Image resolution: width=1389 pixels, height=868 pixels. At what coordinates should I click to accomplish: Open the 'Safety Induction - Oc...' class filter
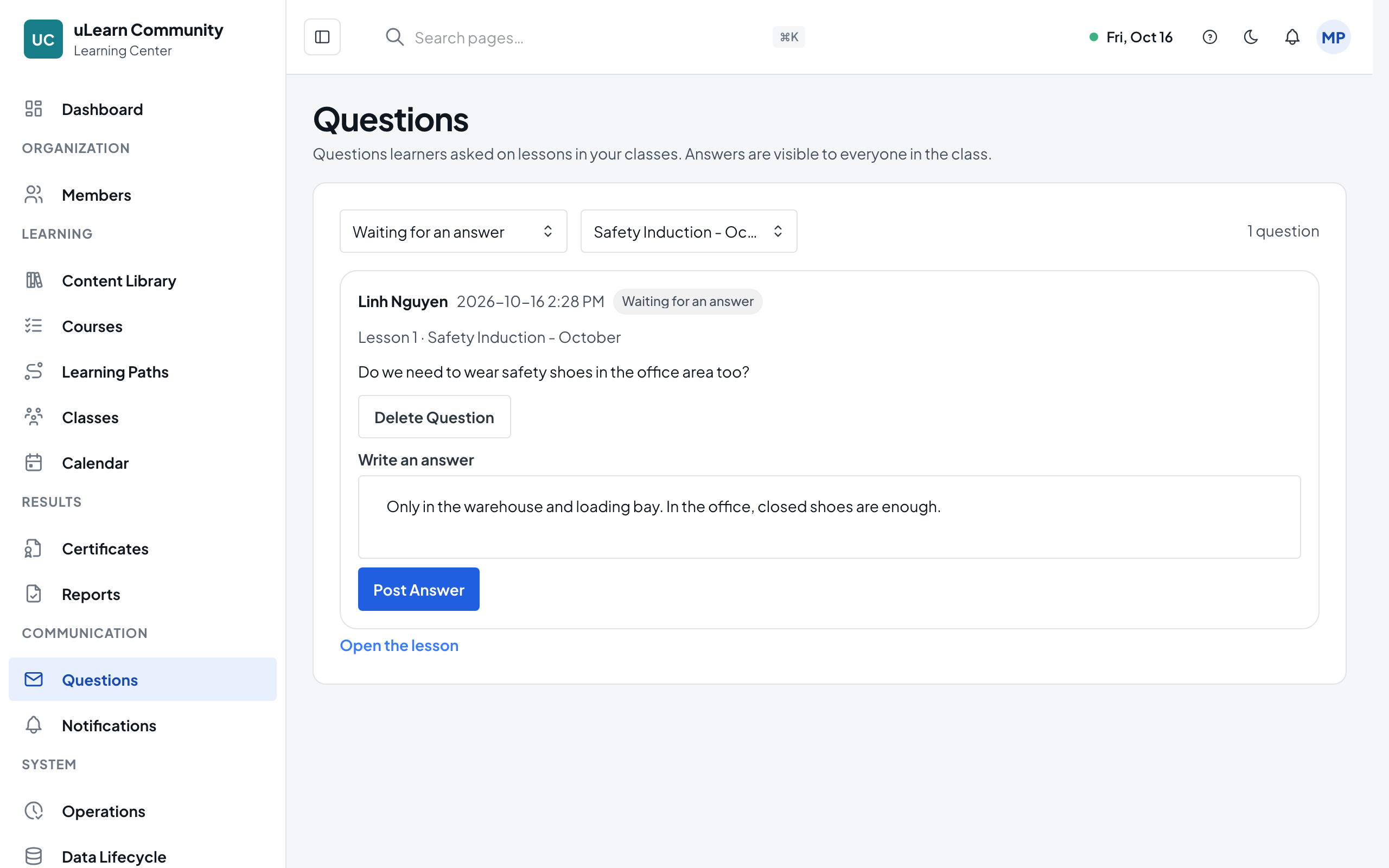(688, 231)
